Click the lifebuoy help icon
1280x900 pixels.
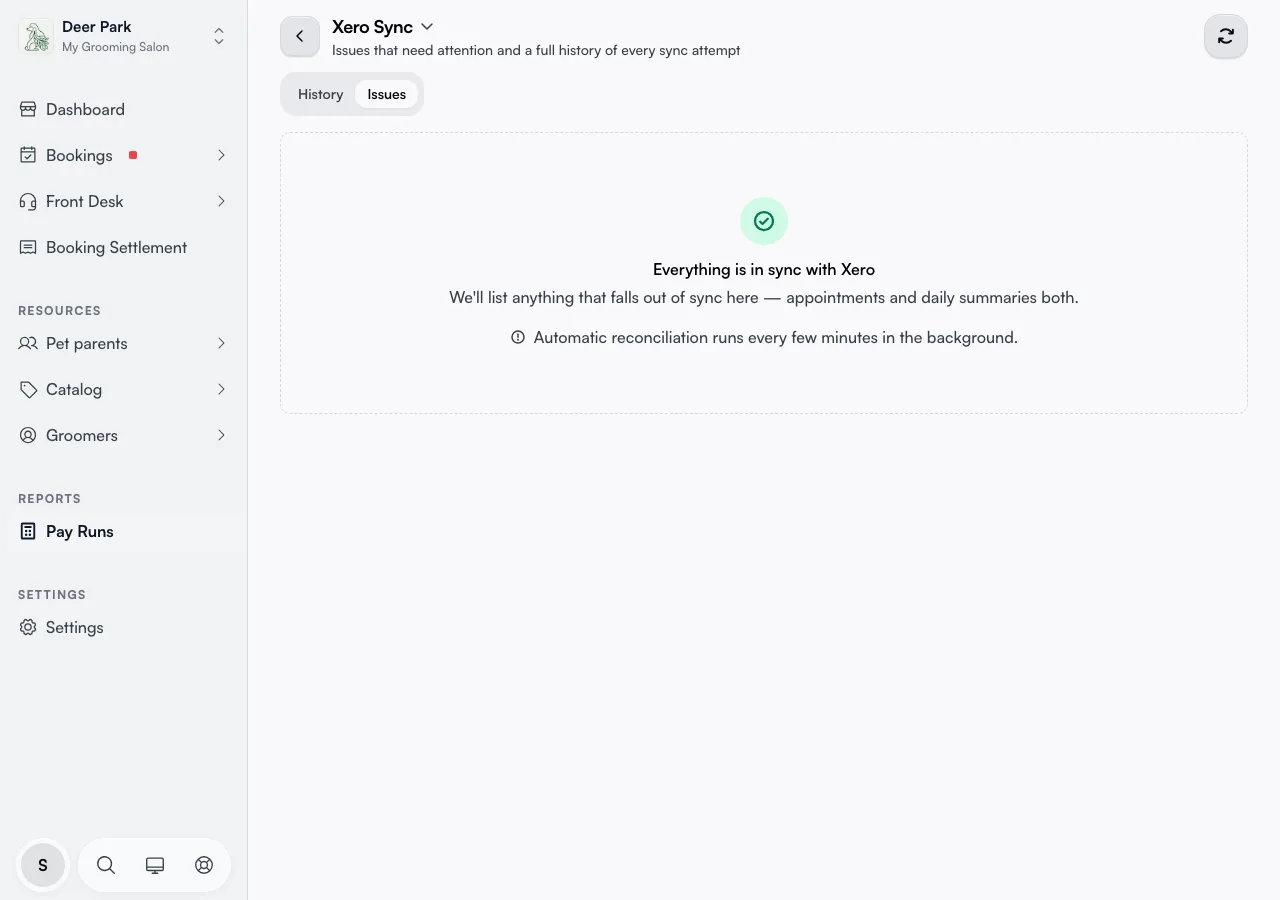[x=204, y=865]
